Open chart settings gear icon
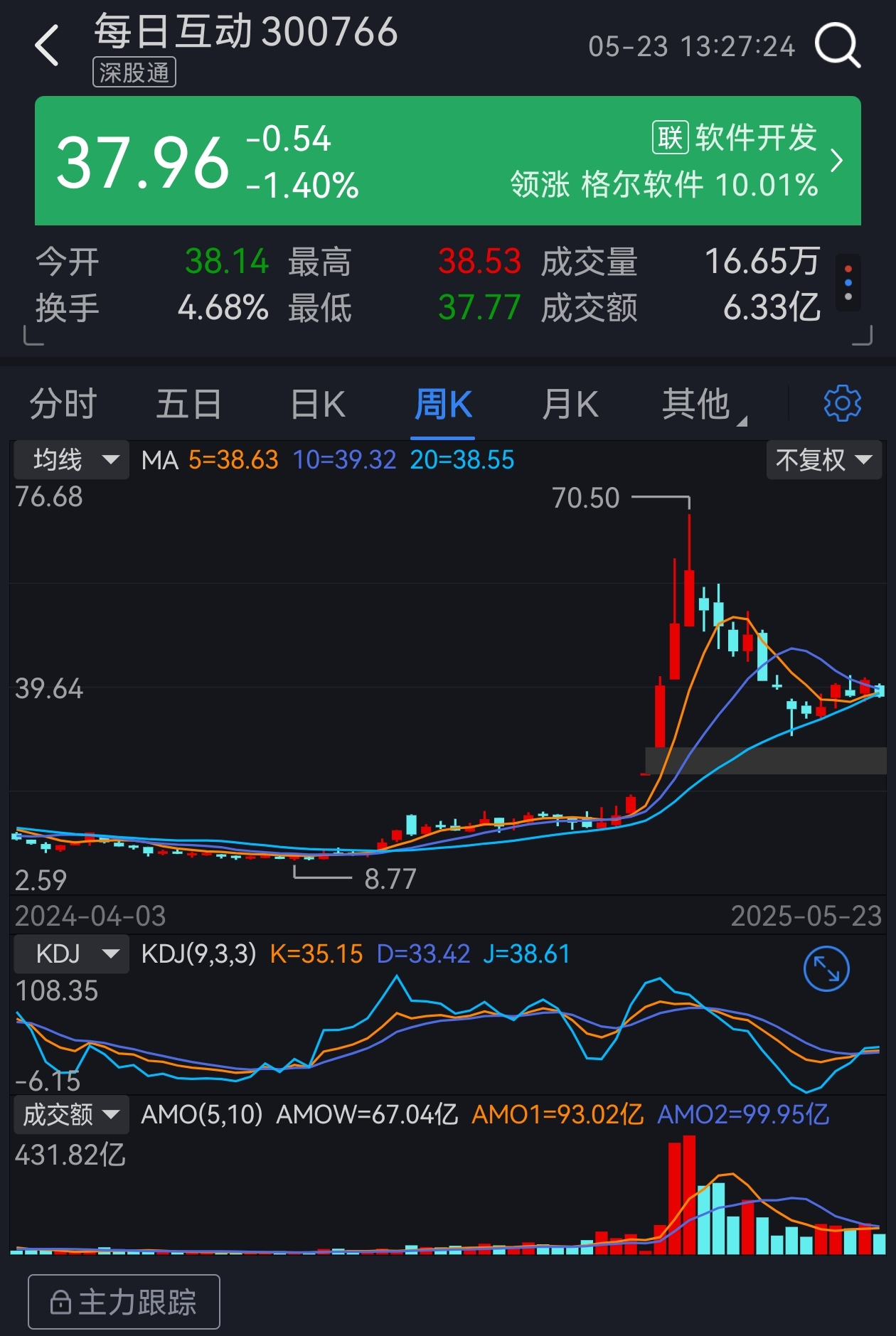This screenshot has width=896, height=1336. (x=842, y=404)
